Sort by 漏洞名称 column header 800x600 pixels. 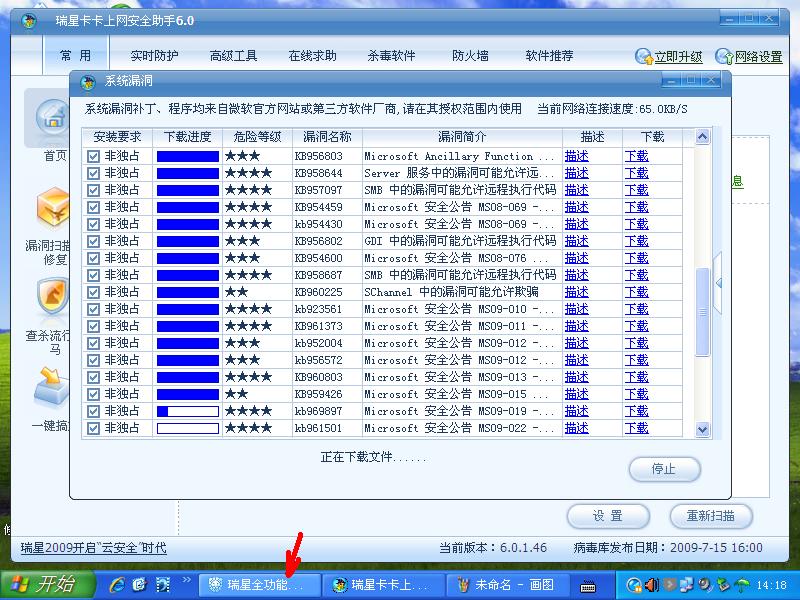328,137
